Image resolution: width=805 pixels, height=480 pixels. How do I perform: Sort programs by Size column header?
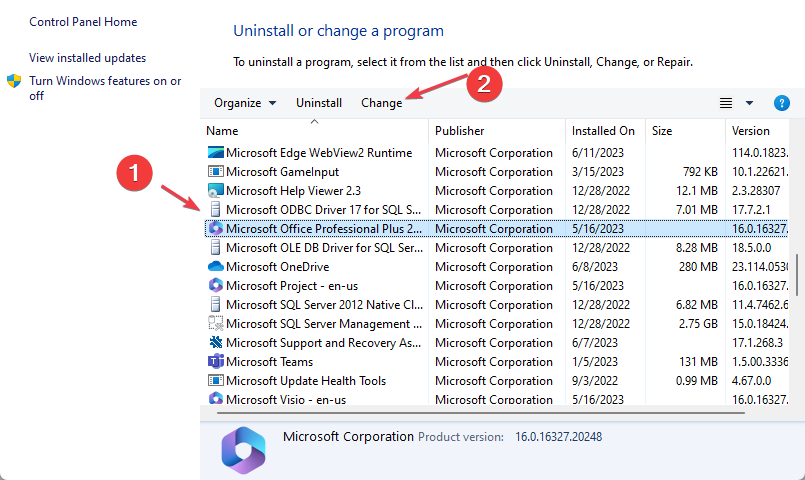[x=662, y=131]
